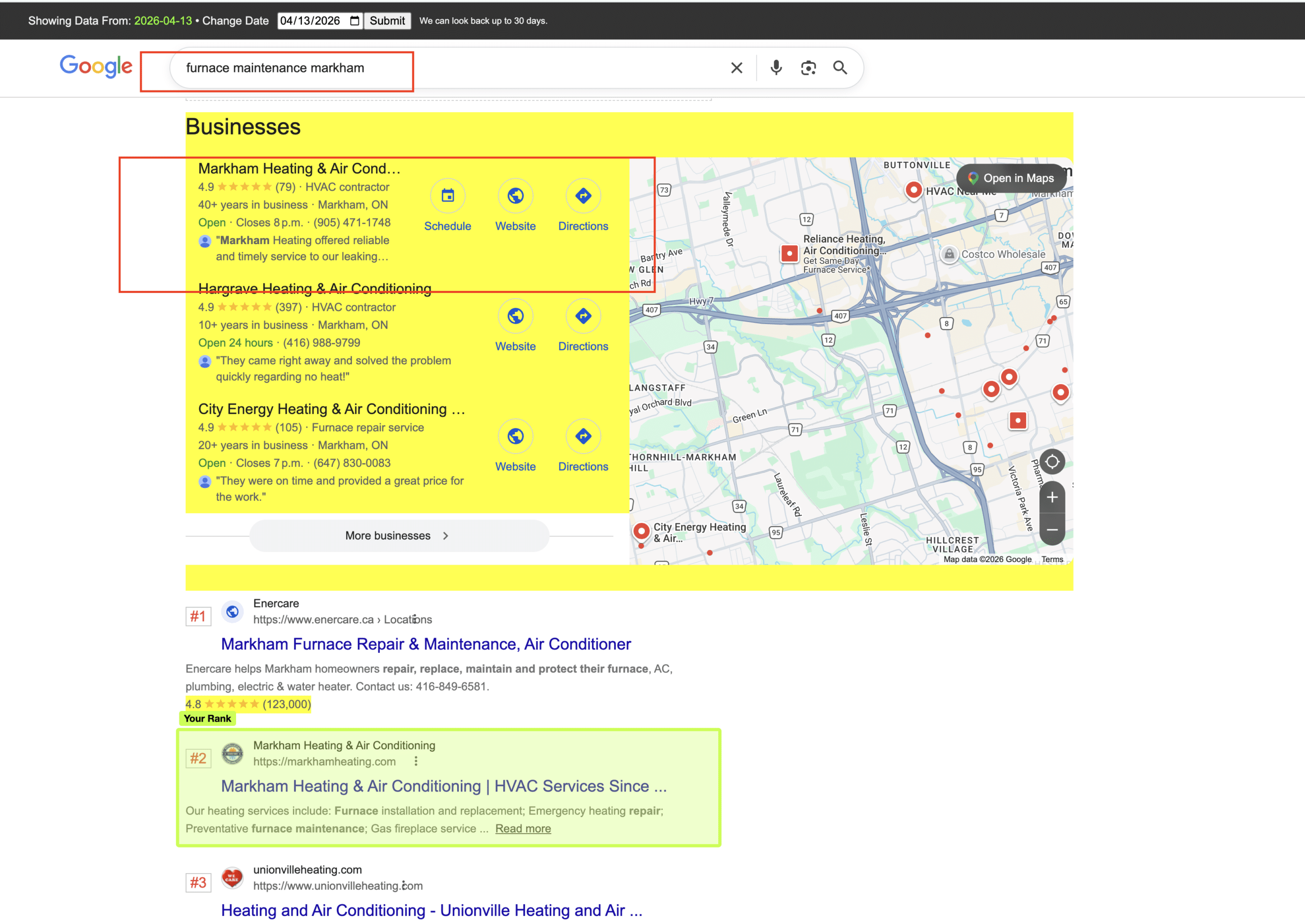Click the #3 rank badge
This screenshot has width=1305, height=924.
(198, 883)
